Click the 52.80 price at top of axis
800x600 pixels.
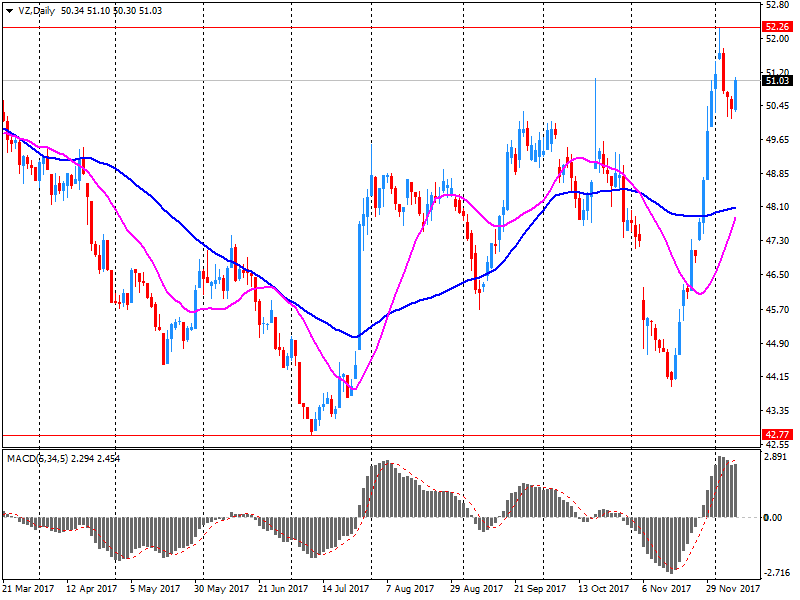tap(774, 6)
